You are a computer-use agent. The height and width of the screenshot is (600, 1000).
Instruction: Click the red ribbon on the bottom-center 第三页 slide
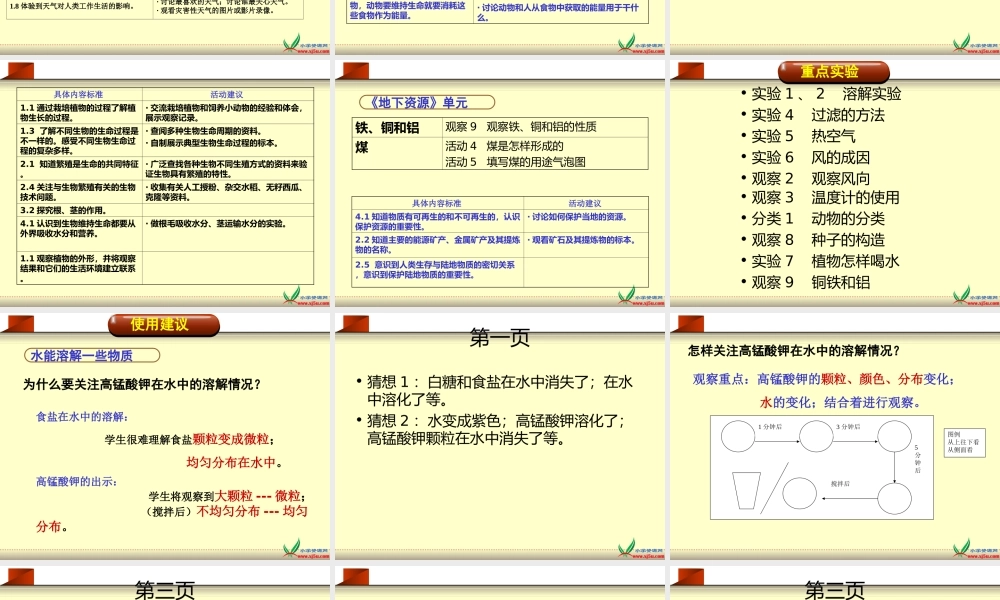click(x=352, y=578)
